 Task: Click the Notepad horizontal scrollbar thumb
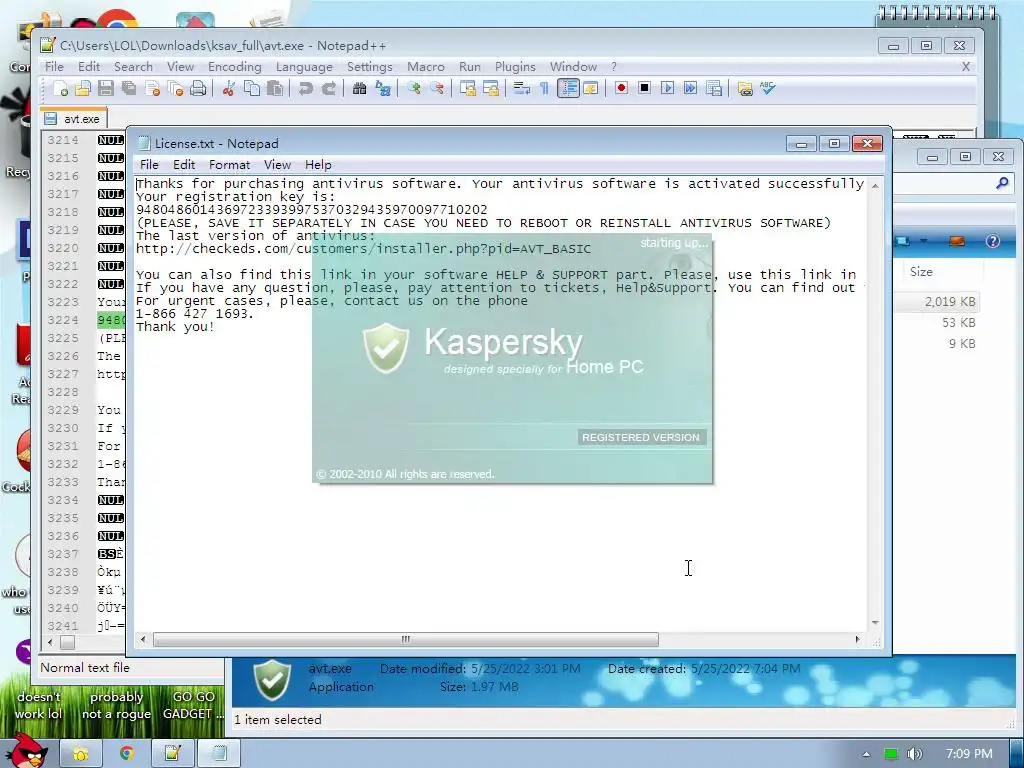[x=406, y=639]
